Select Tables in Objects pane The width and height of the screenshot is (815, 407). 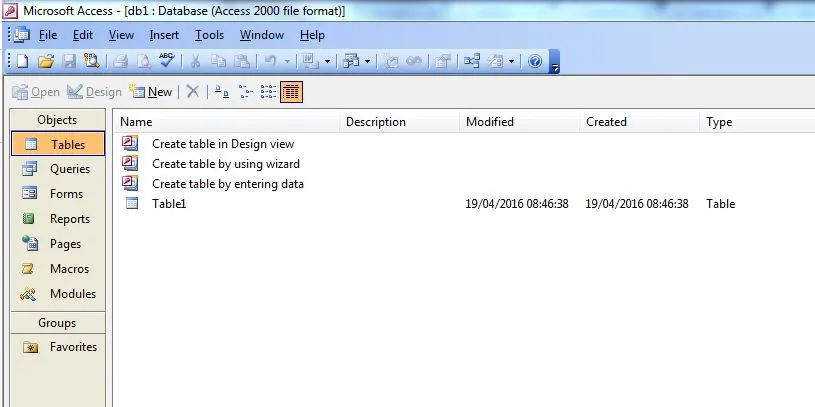coord(58,144)
